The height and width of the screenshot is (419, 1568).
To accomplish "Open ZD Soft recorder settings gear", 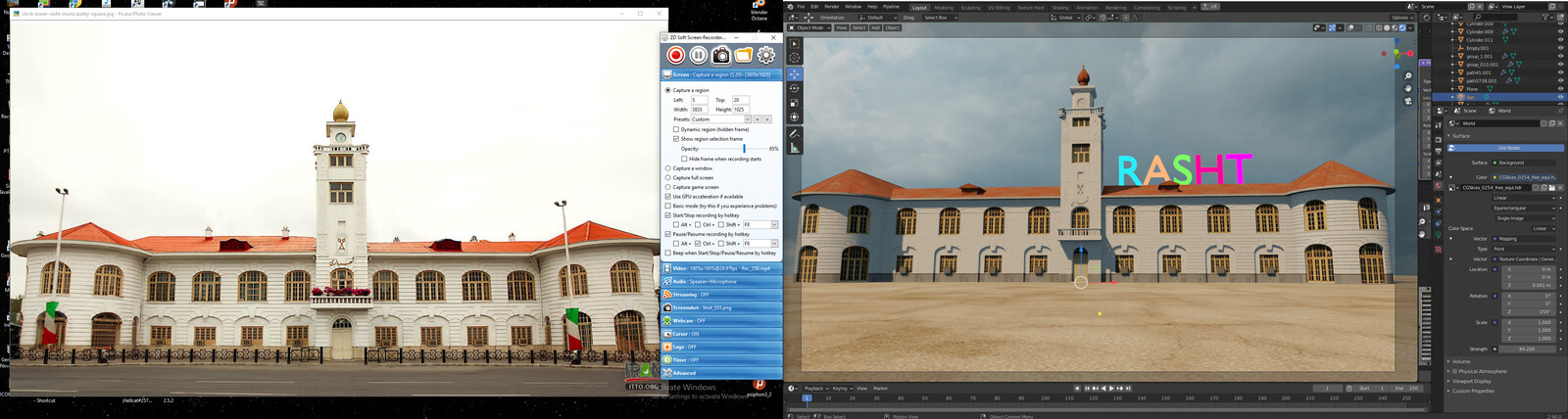I will pyautogui.click(x=765, y=56).
